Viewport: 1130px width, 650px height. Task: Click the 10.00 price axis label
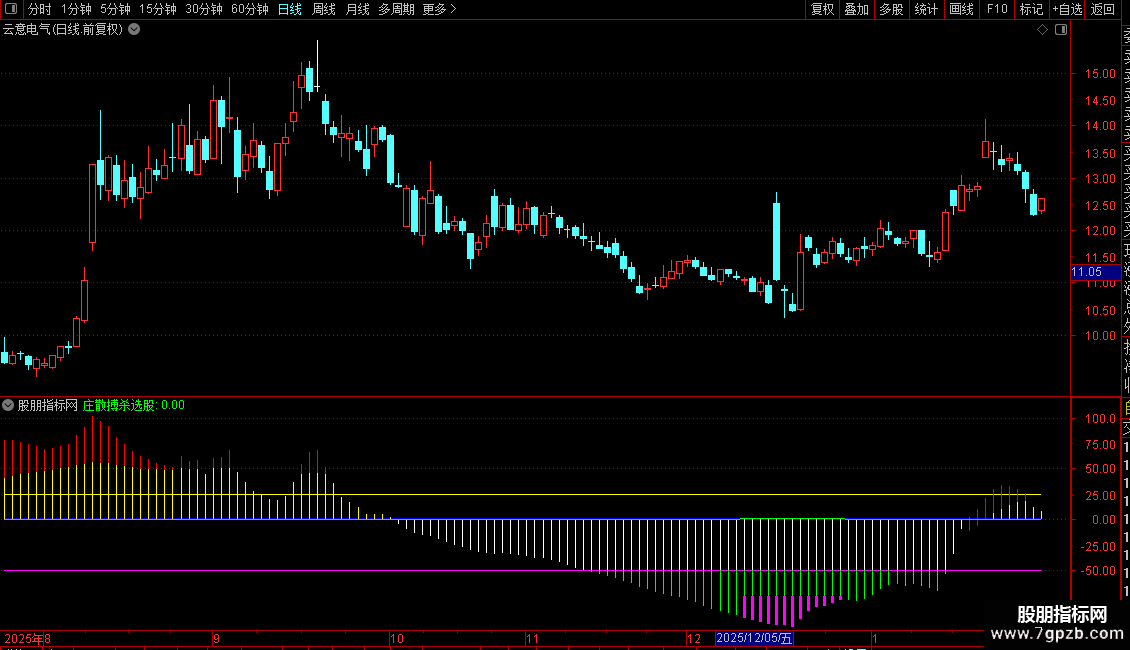click(1100, 336)
